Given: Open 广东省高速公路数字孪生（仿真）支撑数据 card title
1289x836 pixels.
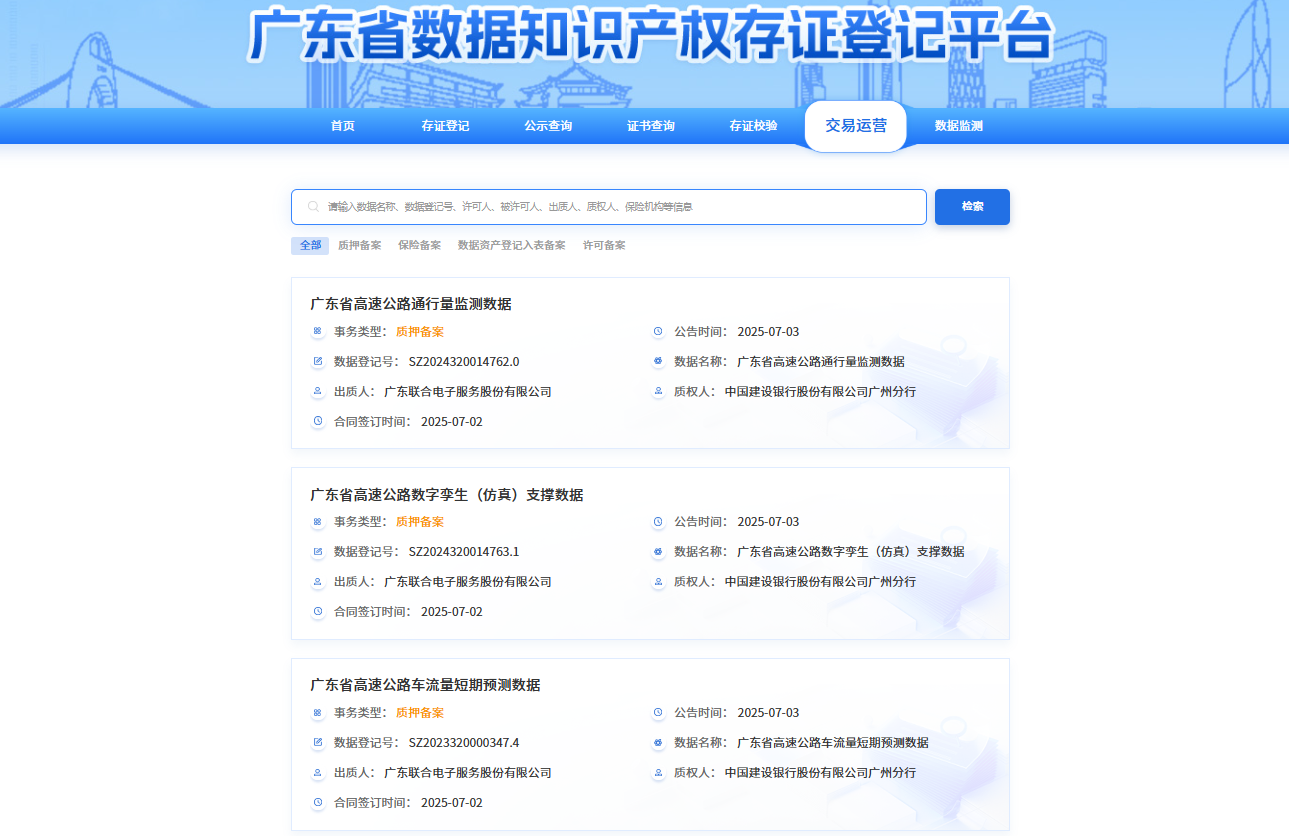Looking at the screenshot, I should (x=447, y=495).
